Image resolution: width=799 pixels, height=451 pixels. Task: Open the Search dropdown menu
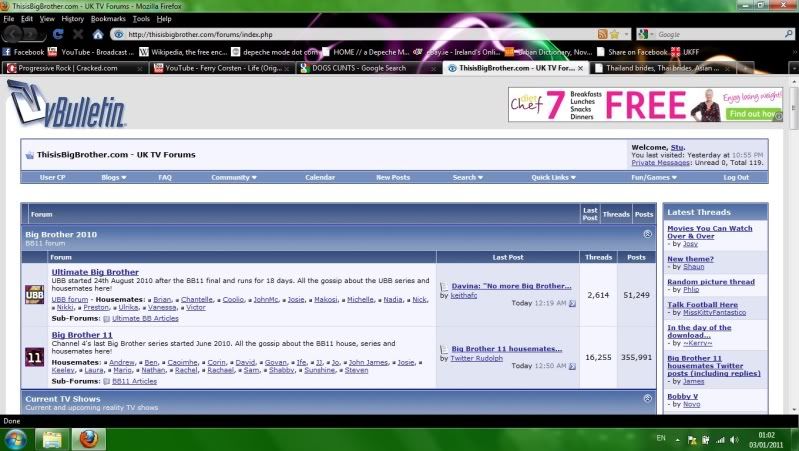[468, 177]
